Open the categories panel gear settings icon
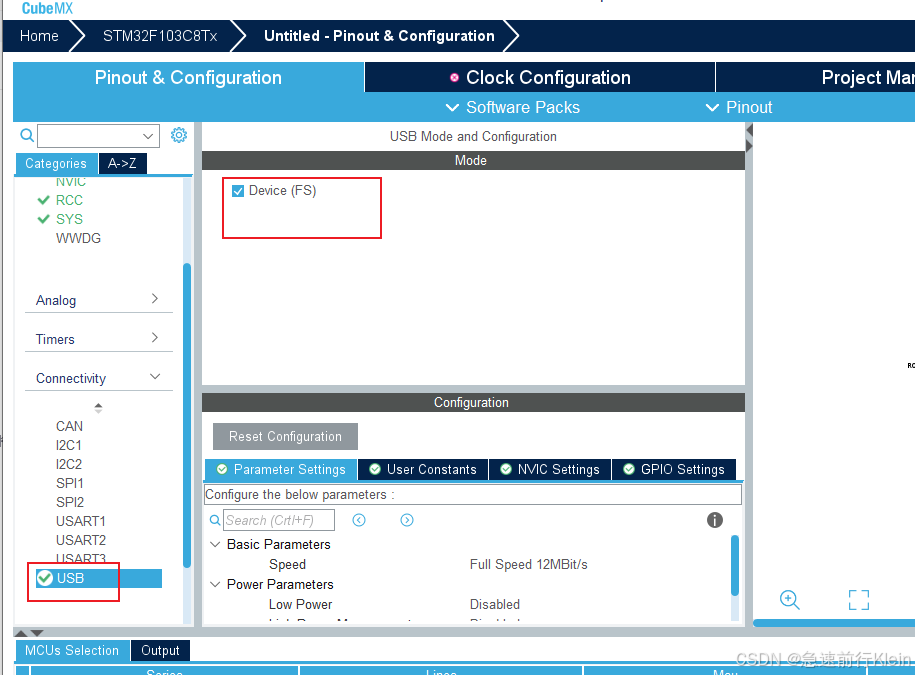Image resolution: width=915 pixels, height=675 pixels. [179, 135]
